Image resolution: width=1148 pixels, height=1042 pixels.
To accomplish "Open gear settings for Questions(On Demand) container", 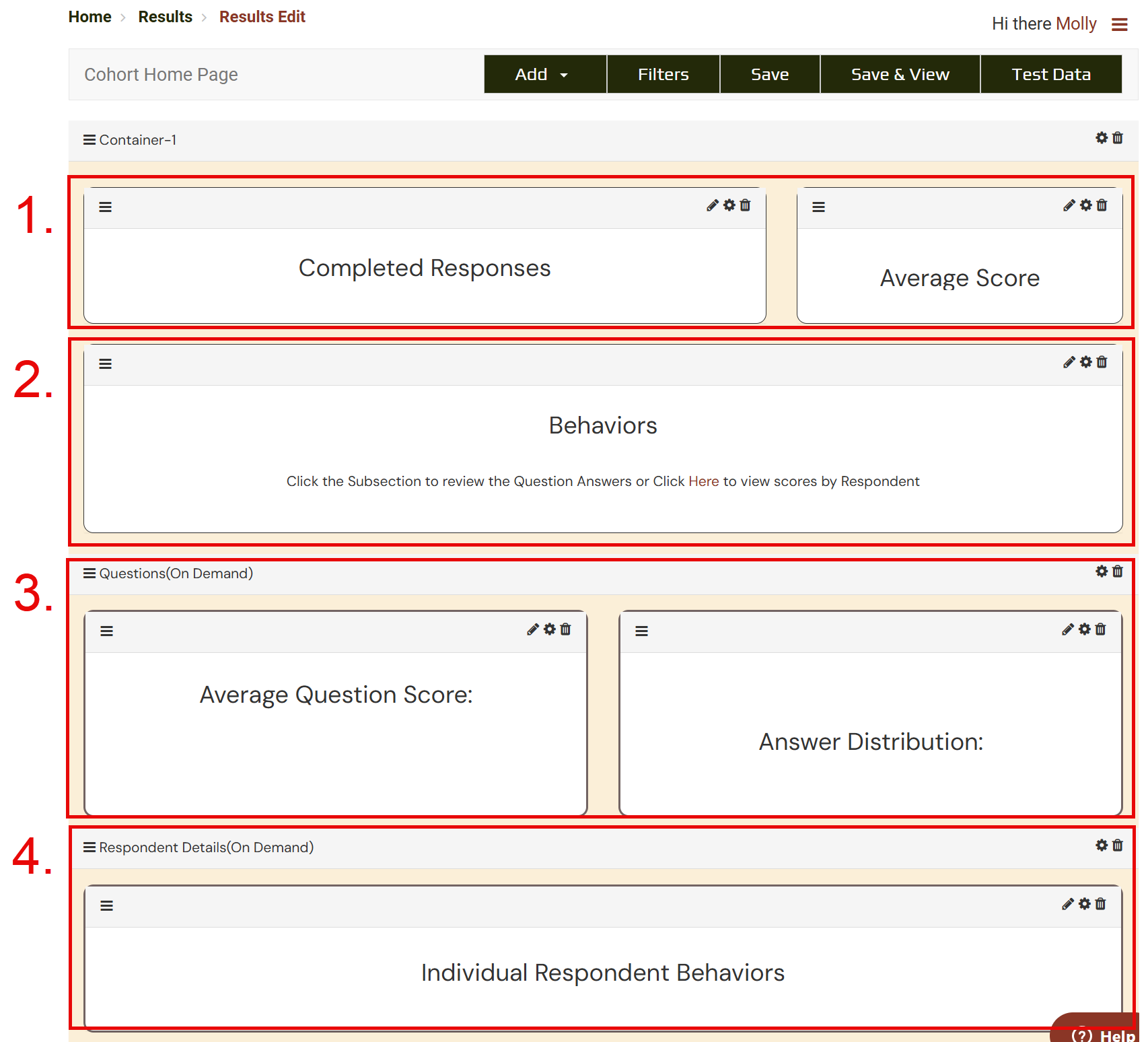I will pyautogui.click(x=1101, y=571).
